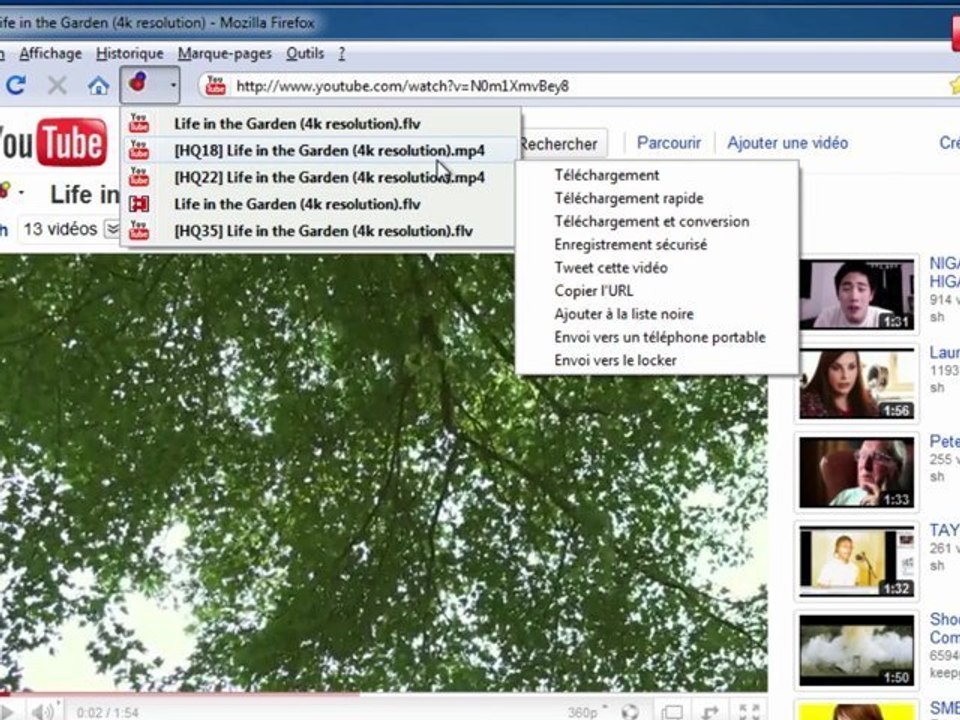This screenshot has width=960, height=720.
Task: Choose Téléchargement rapide
Action: pos(629,198)
